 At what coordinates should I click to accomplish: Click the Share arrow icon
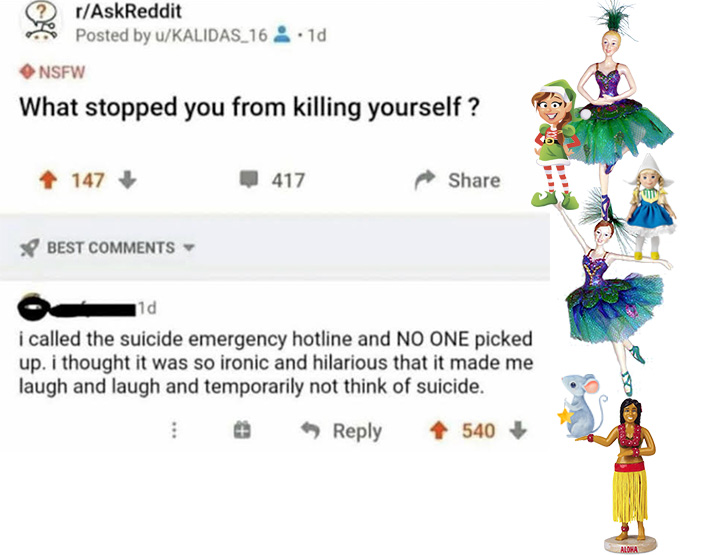(x=425, y=180)
